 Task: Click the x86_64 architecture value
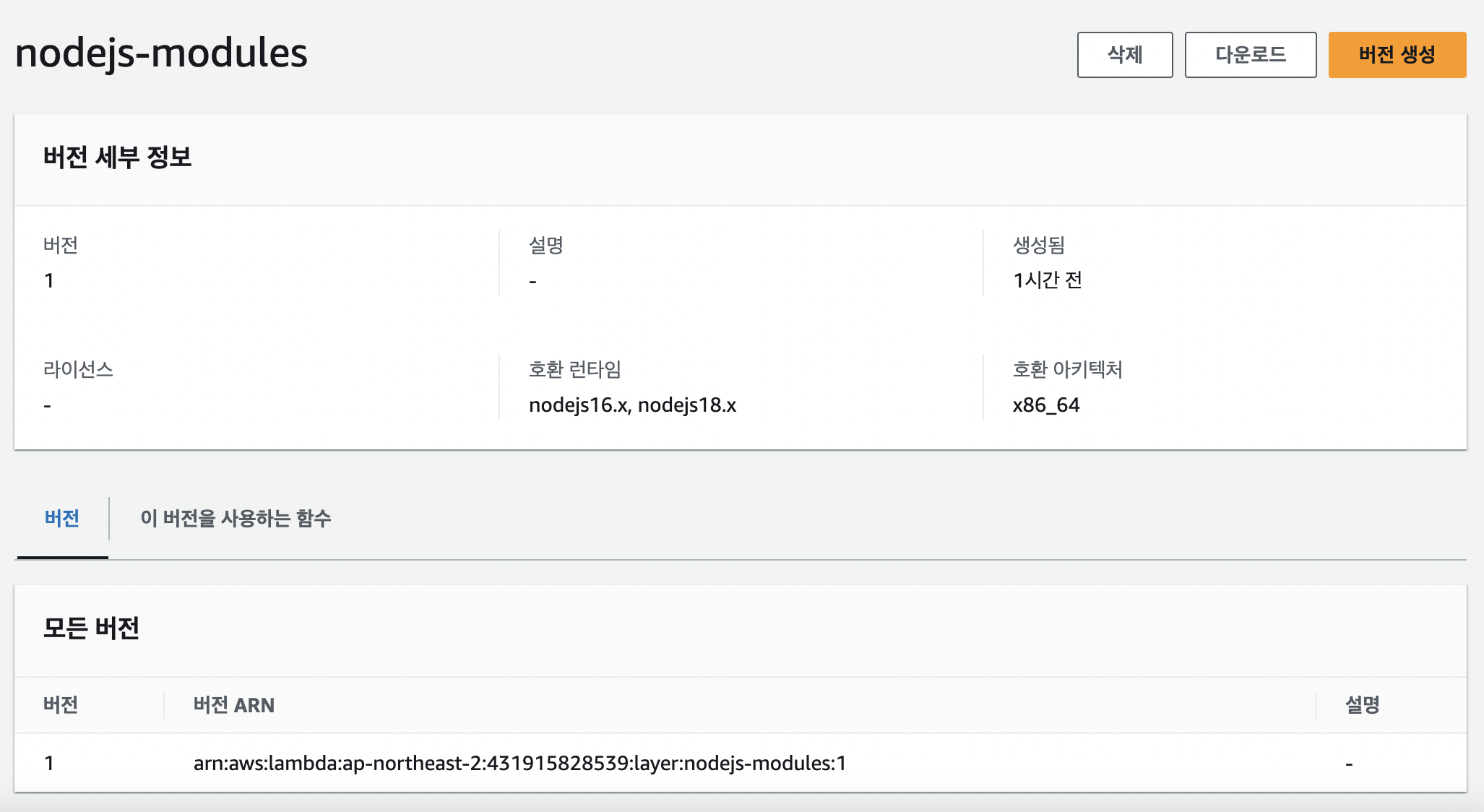pos(1045,405)
